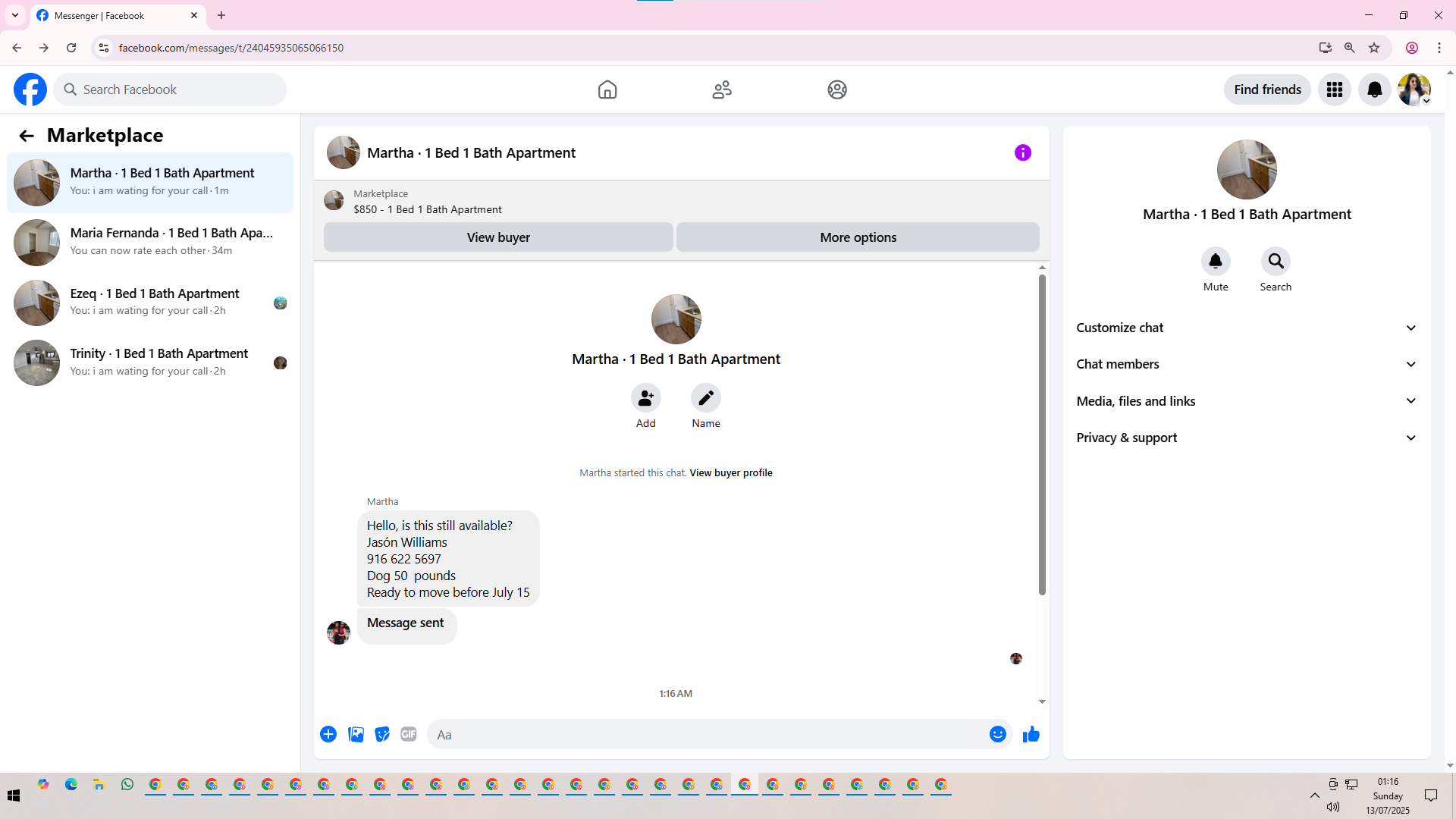Search within the conversation

pos(1276,262)
